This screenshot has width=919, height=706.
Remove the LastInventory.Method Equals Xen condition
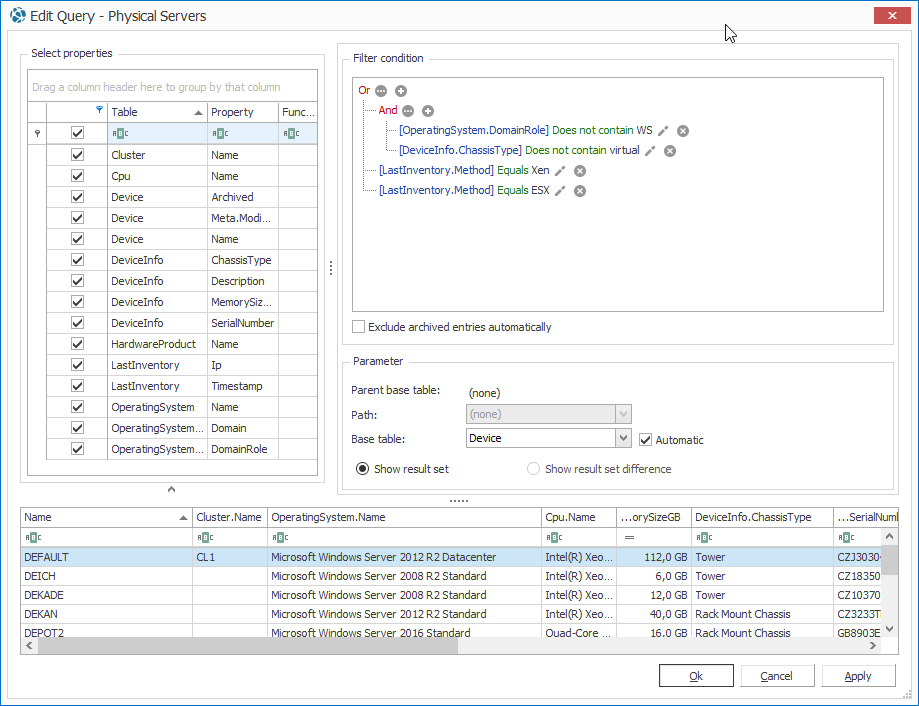pos(580,170)
